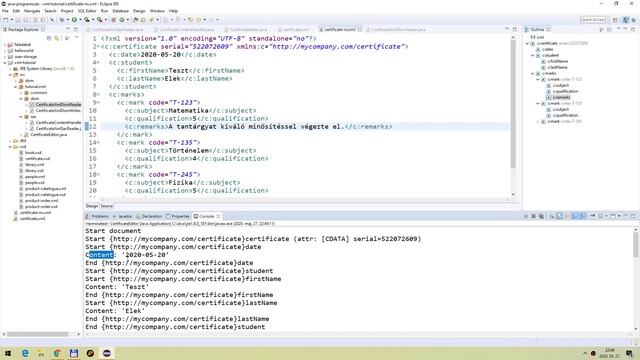The image size is (640, 360).
Task: Open the notification center in system tray
Action: (x=630, y=353)
